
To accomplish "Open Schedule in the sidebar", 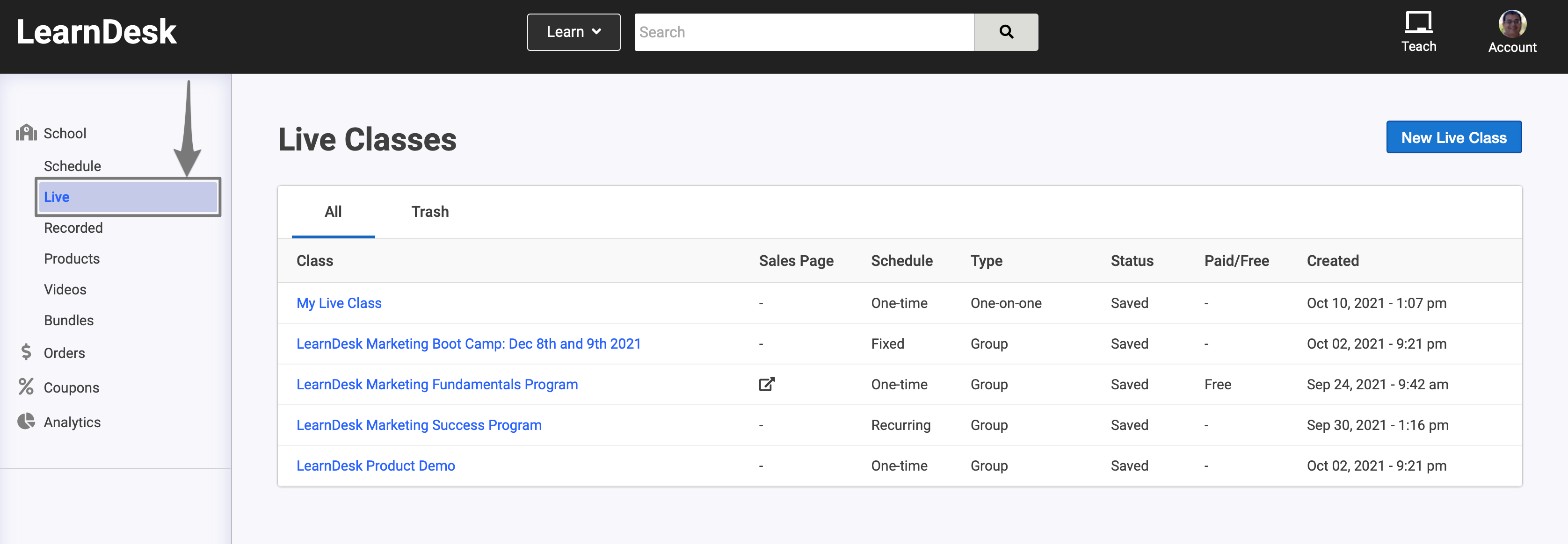I will coord(73,166).
